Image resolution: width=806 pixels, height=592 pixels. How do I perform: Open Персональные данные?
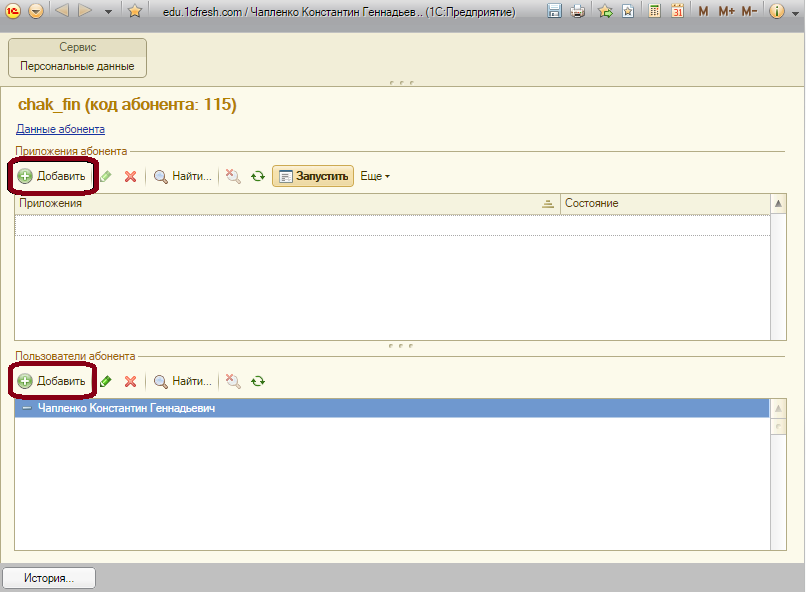(77, 66)
